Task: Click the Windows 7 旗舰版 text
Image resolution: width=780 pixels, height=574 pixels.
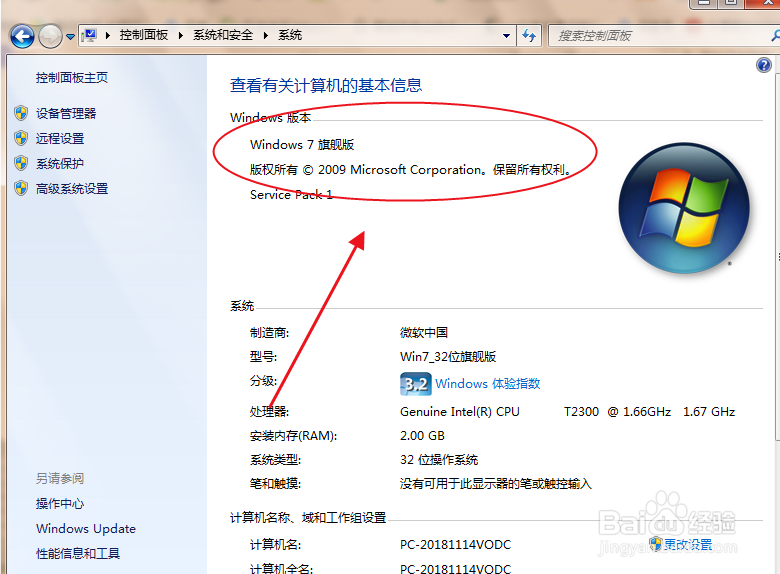Action: pyautogui.click(x=302, y=145)
